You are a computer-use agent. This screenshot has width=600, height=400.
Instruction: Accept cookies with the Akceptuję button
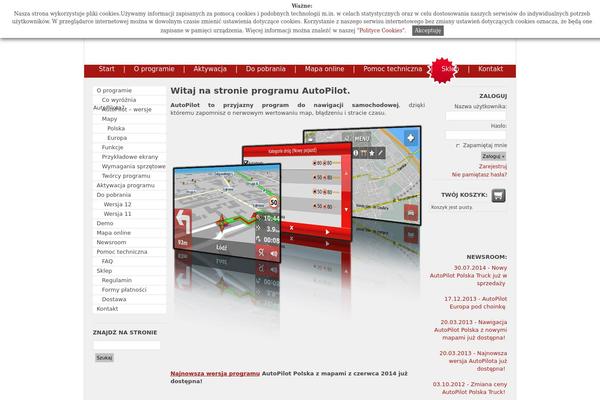coord(428,31)
